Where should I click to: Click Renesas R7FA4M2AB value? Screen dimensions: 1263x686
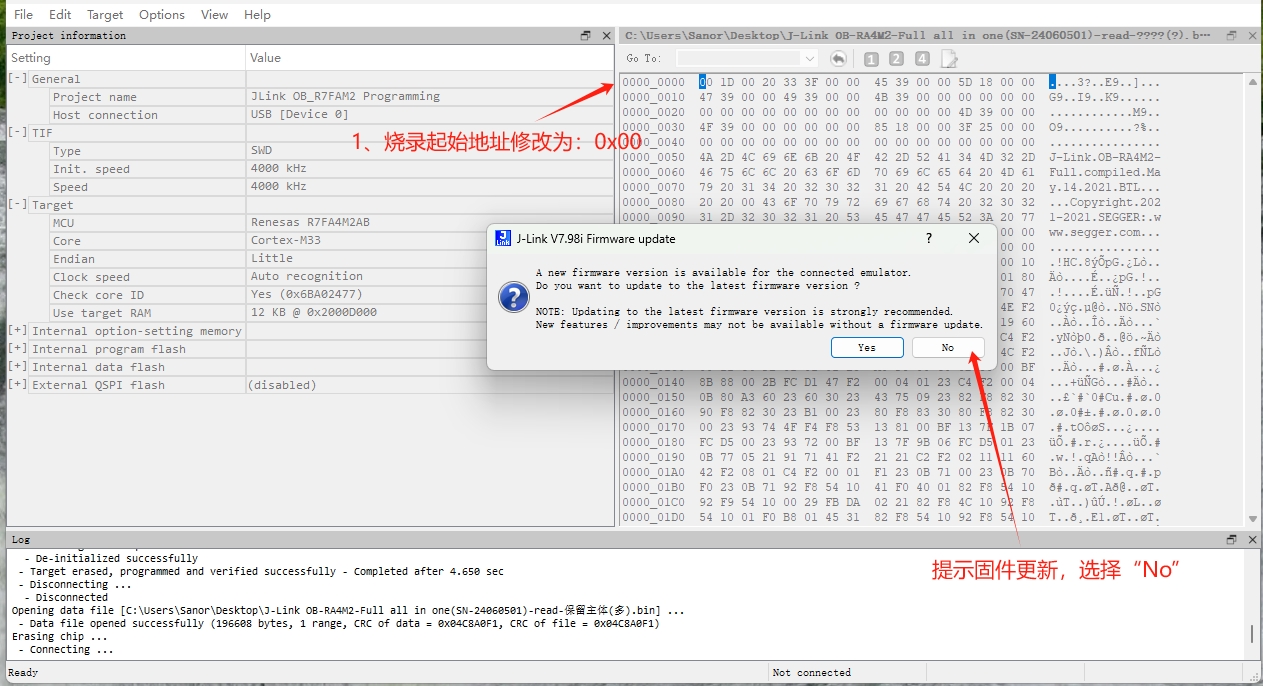click(x=310, y=223)
